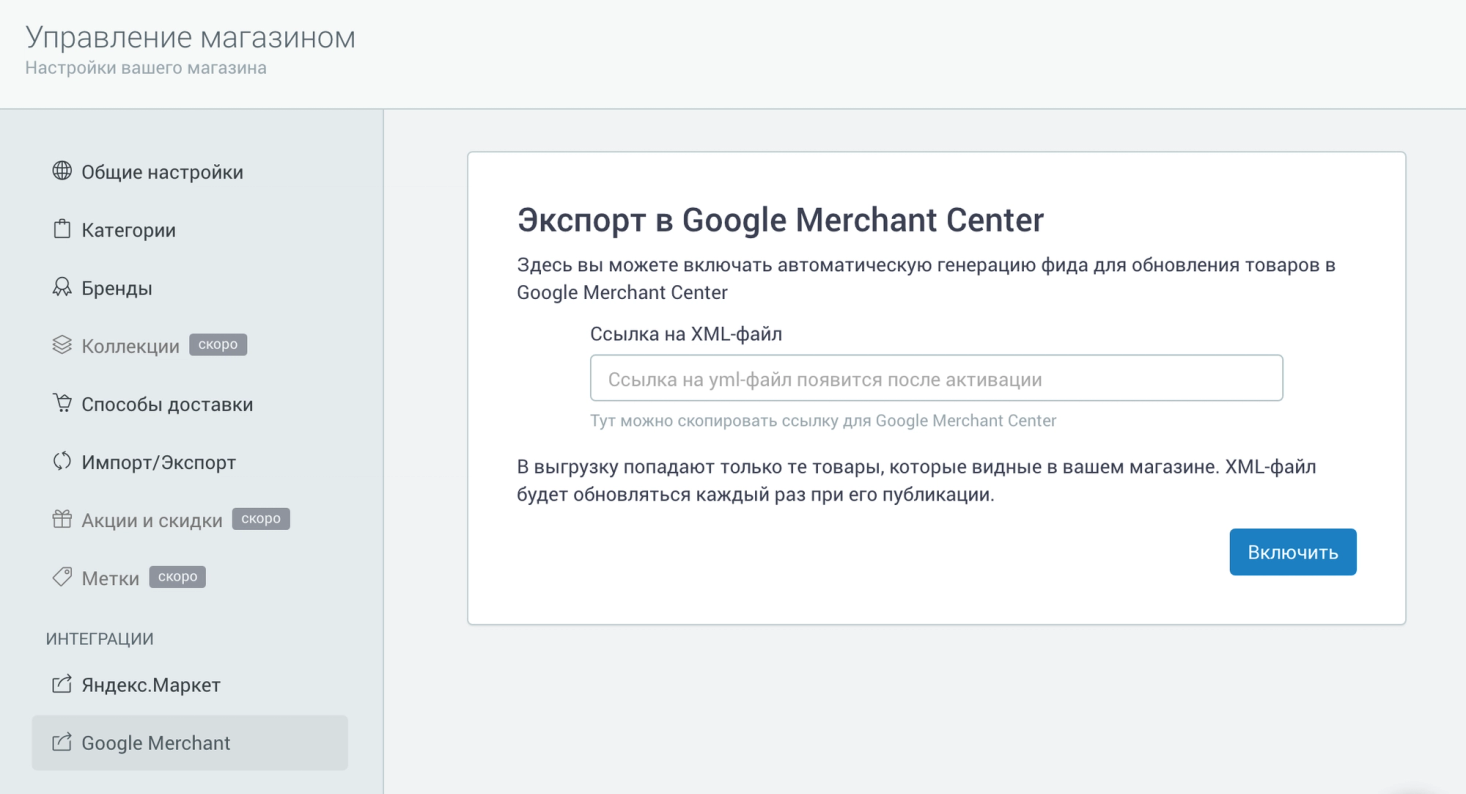Click the скоро badge next to Коллекции
Screen dimensions: 1466x794
[x=218, y=345]
